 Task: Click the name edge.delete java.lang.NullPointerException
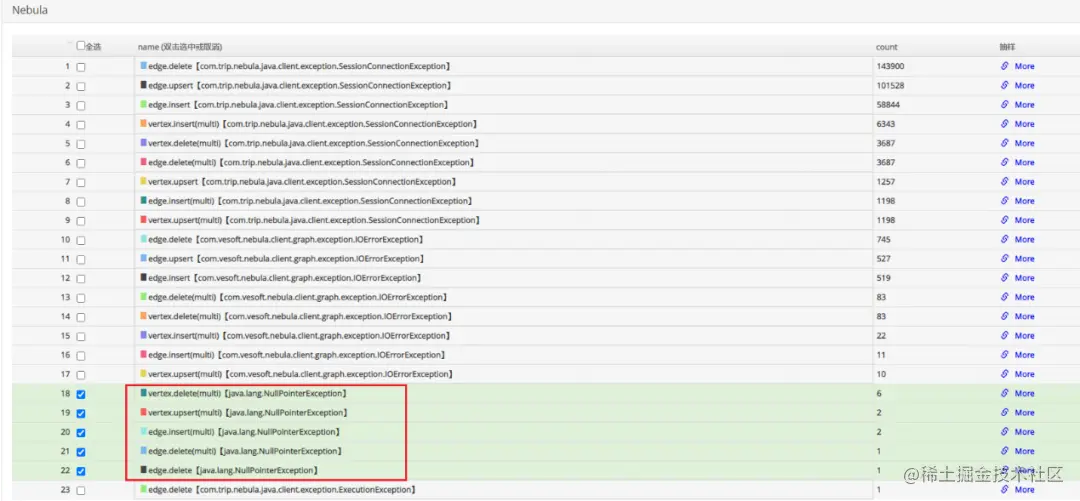point(233,470)
